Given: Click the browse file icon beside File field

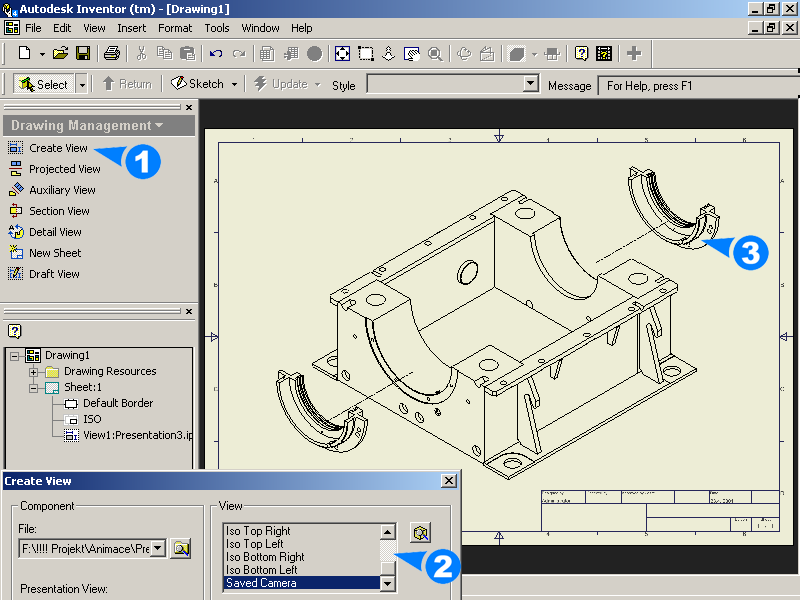Looking at the screenshot, I should [180, 548].
